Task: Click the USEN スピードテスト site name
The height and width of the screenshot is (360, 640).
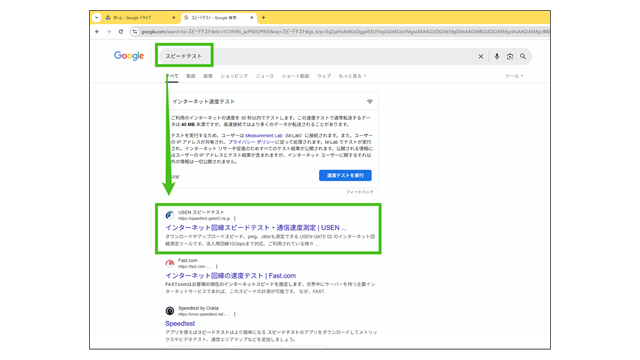Action: (x=201, y=212)
